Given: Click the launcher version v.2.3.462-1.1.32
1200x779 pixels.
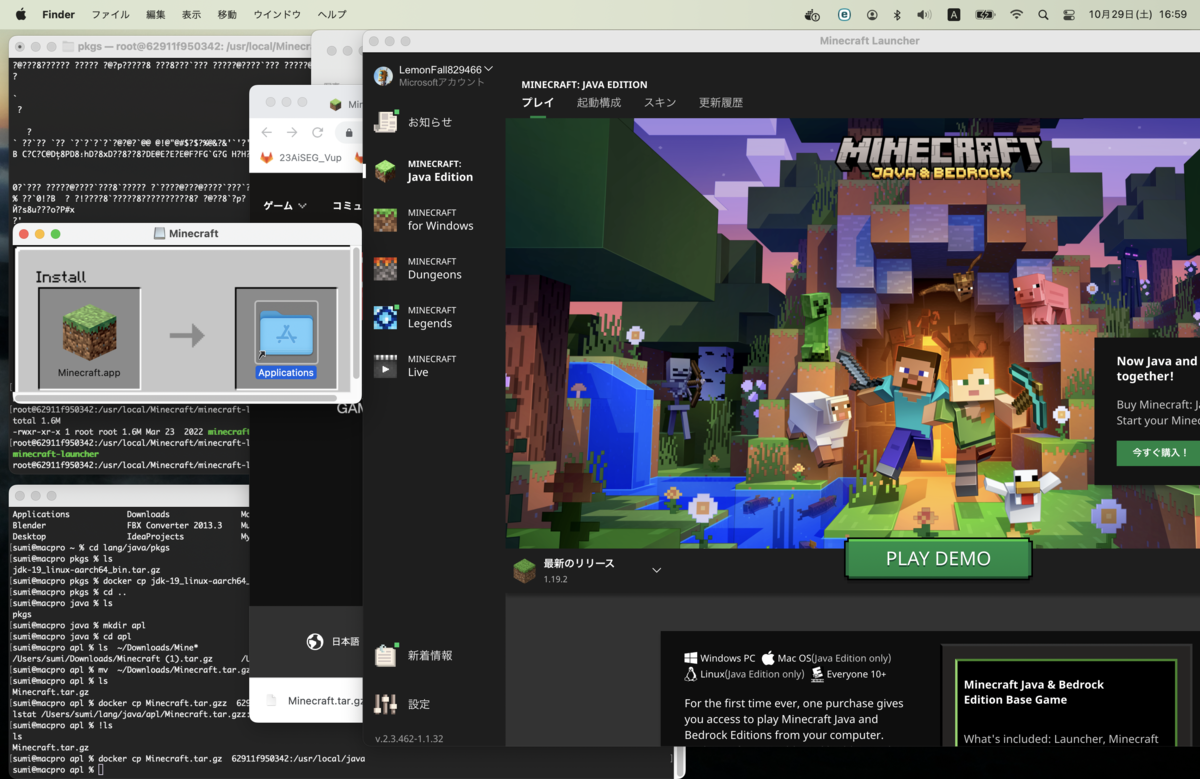Looking at the screenshot, I should tap(409, 739).
